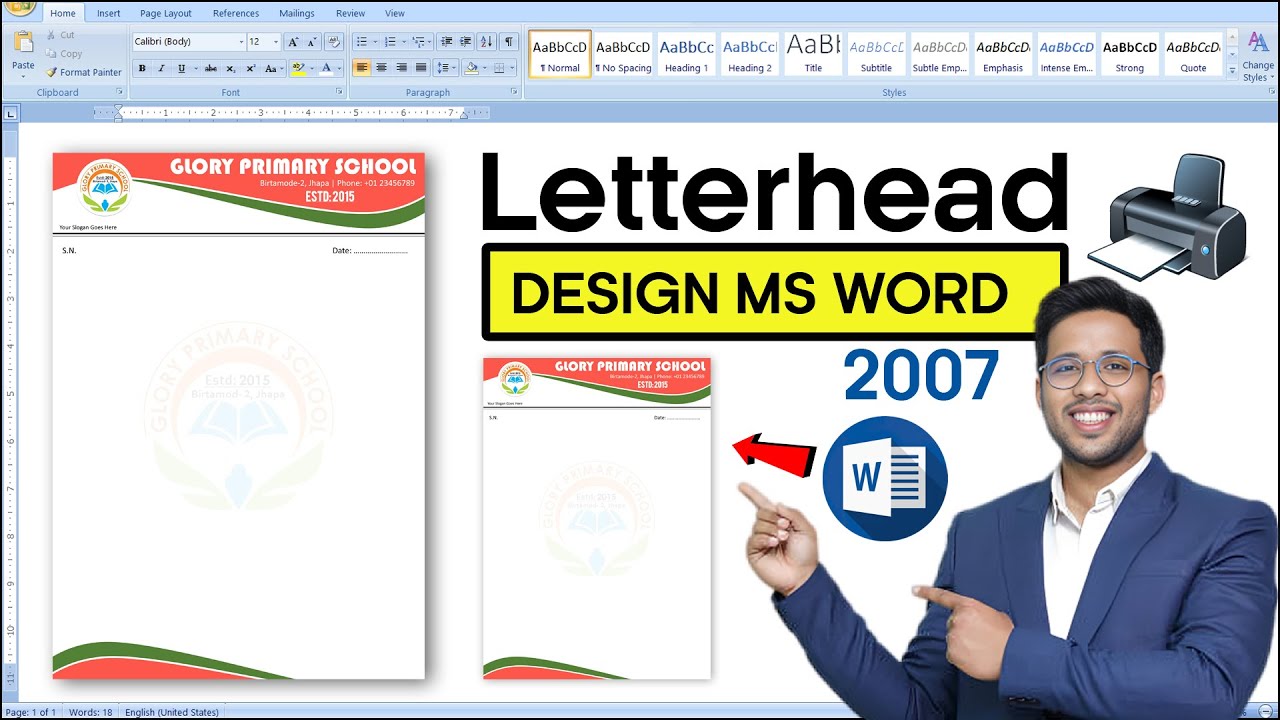This screenshot has height=720, width=1280.
Task: Select Align Text Left
Action: pos(361,68)
